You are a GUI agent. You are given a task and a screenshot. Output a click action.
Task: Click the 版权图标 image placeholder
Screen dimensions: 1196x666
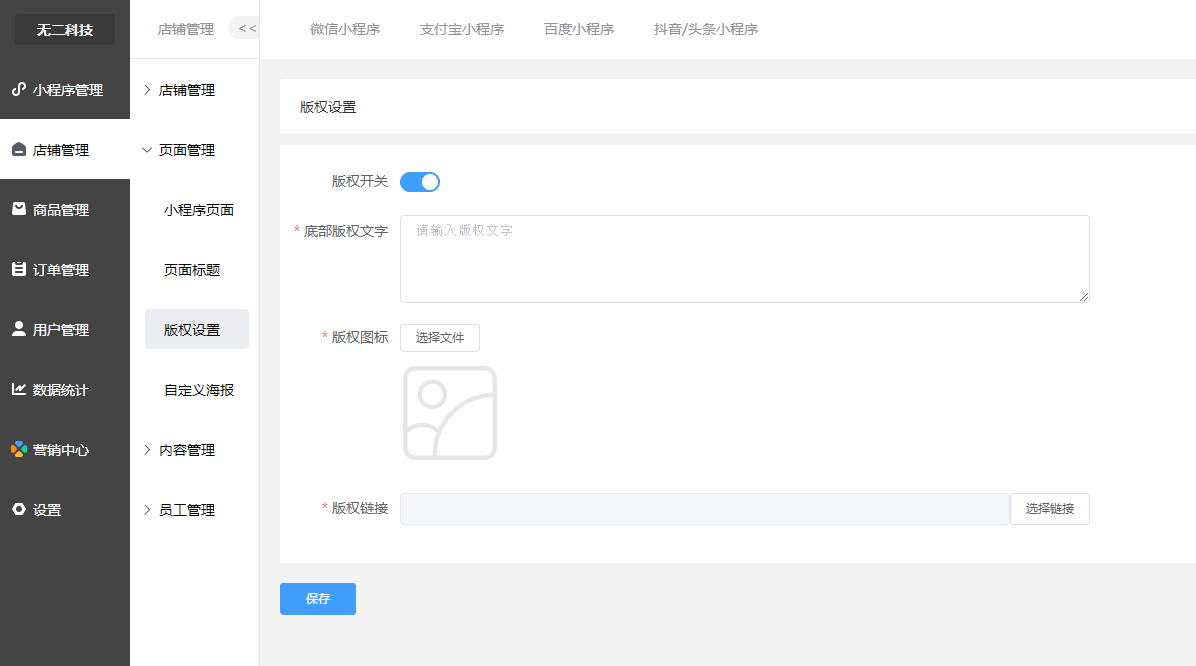450,413
